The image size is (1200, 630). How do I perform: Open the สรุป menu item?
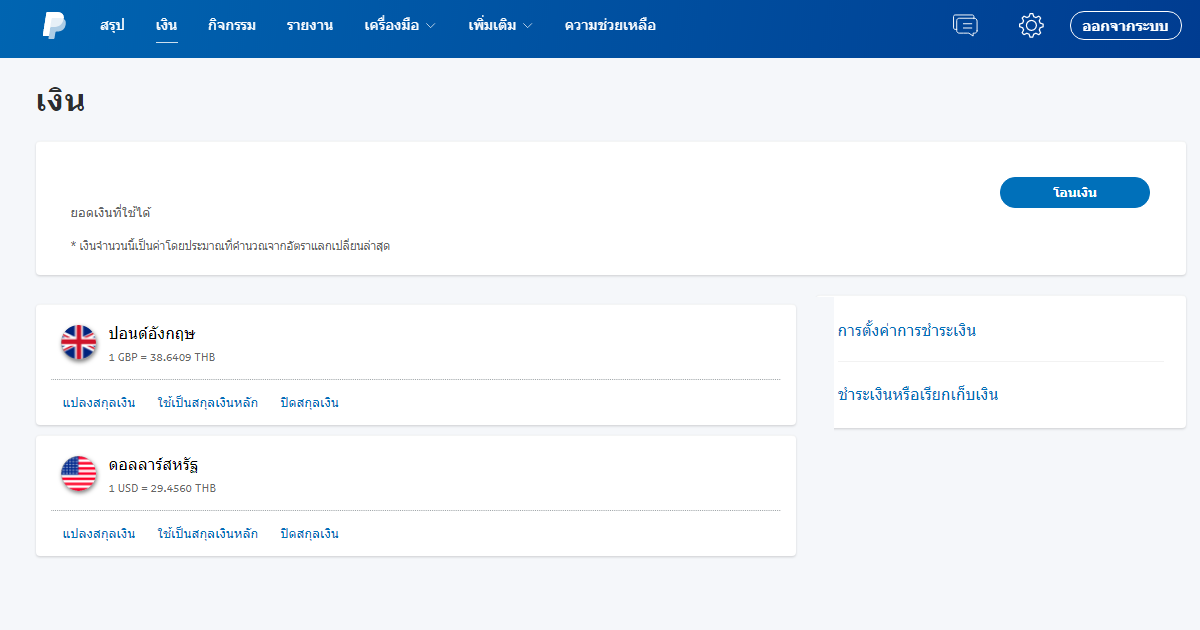(112, 27)
